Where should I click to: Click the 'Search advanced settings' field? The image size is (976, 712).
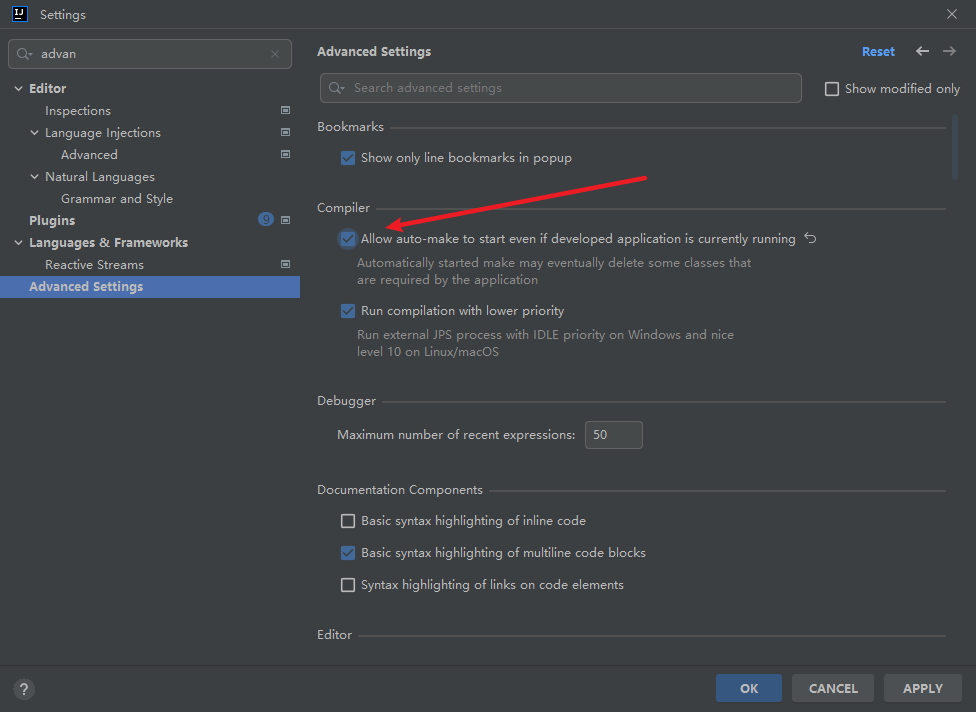[570, 88]
